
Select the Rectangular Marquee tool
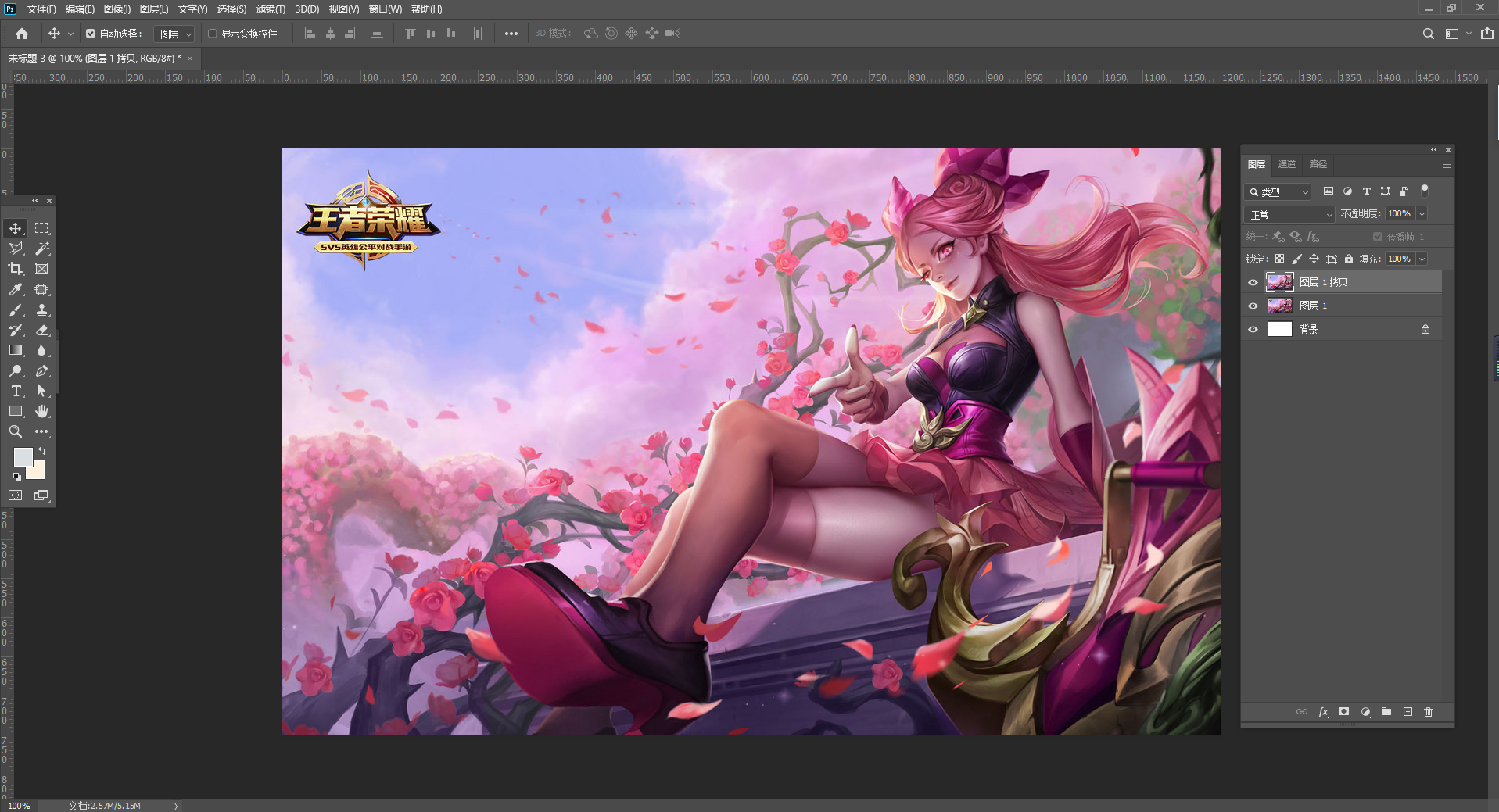pos(42,228)
